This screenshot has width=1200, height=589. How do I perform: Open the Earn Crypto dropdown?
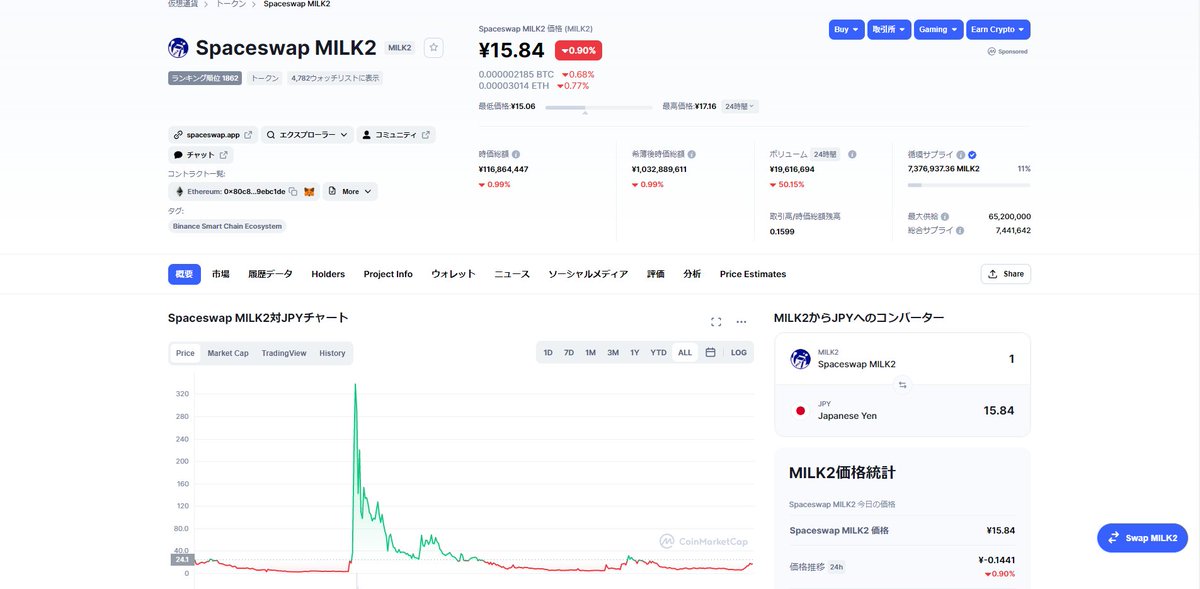[998, 30]
